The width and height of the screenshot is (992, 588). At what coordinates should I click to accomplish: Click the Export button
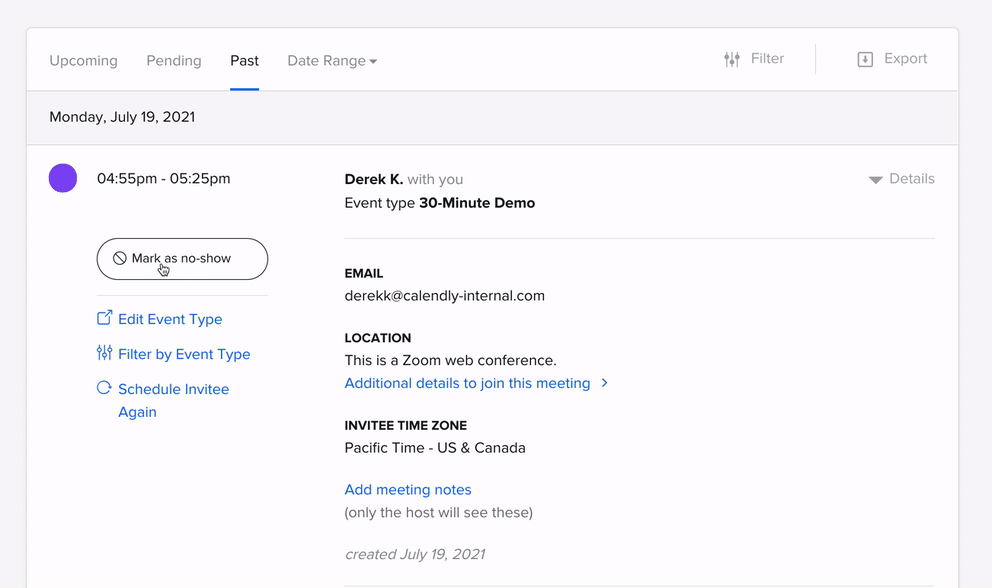click(x=891, y=59)
